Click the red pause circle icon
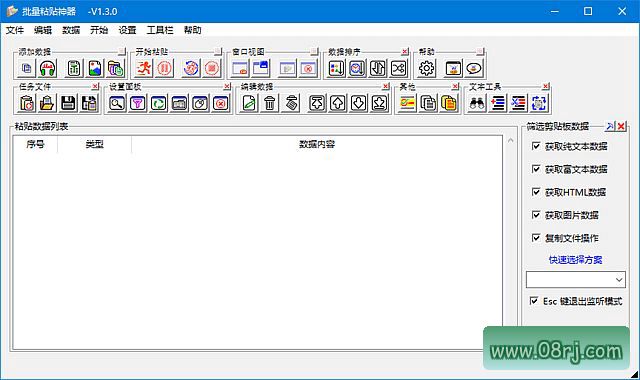 (164, 68)
